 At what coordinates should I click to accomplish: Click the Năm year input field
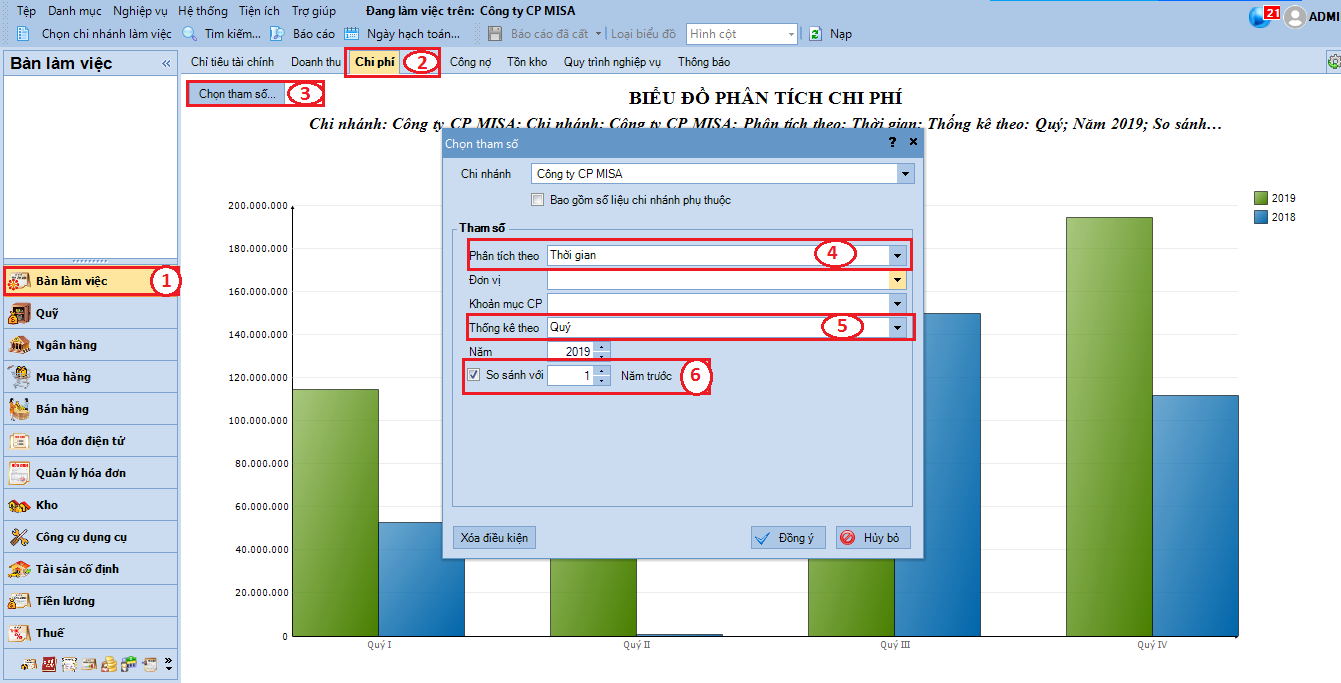570,352
